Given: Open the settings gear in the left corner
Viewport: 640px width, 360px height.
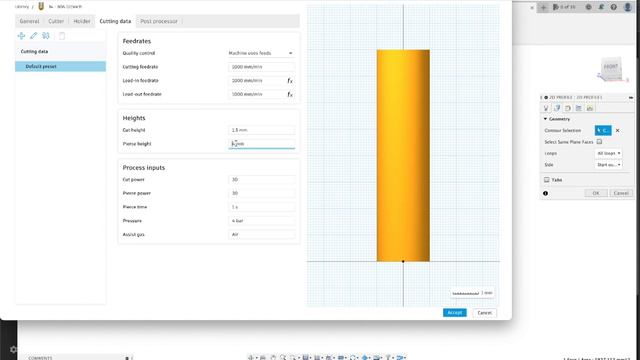Looking at the screenshot, I should pos(13,349).
